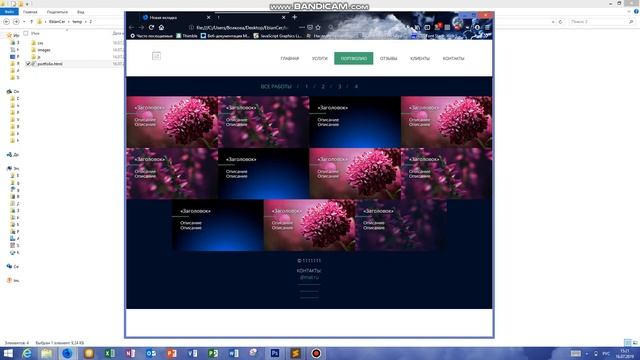Screen dimensions: 640x360
Task: Click the Bandicam record taskbar icon
Action: [316, 353]
